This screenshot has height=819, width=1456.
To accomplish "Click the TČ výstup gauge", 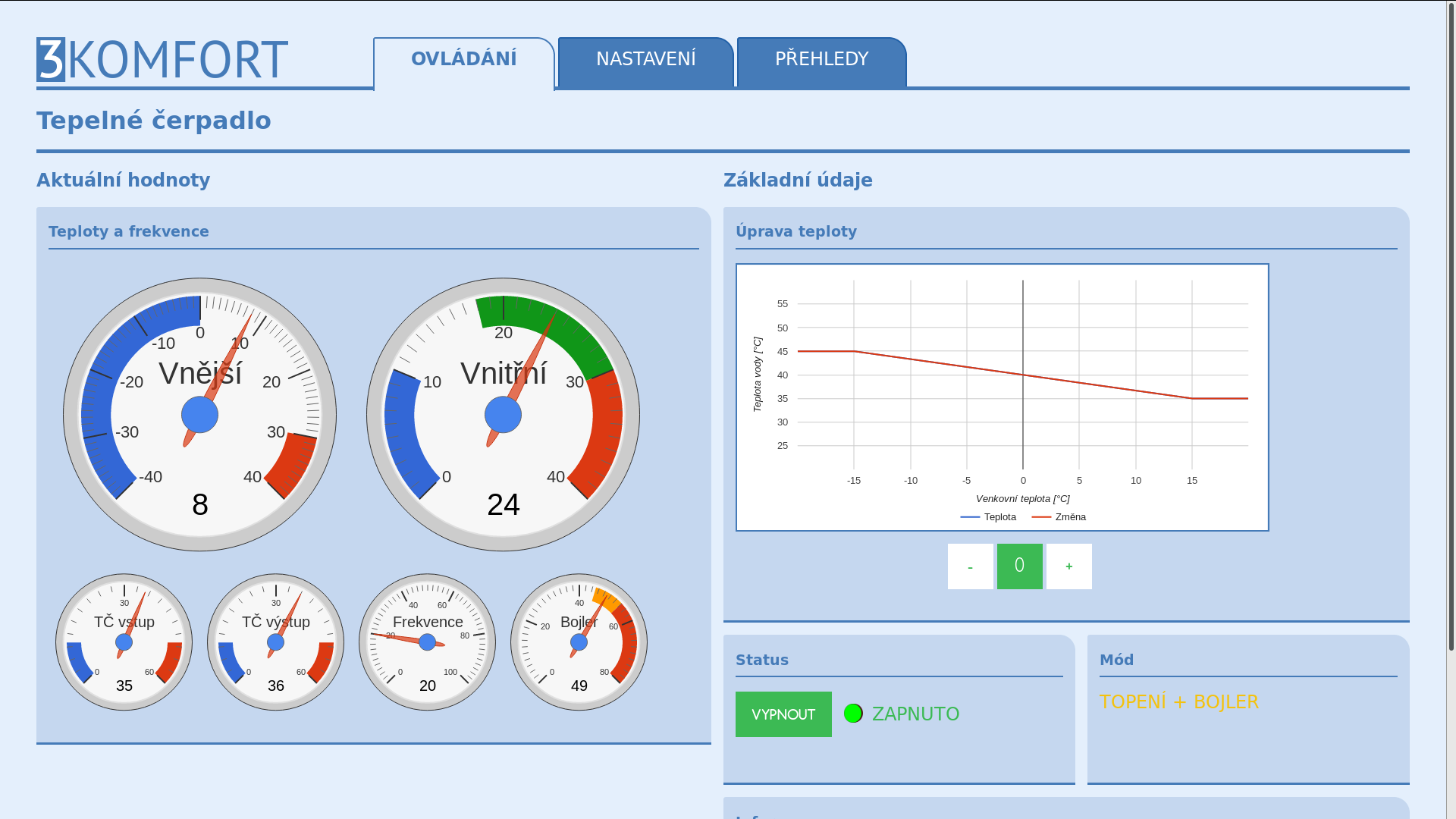I will [x=276, y=642].
